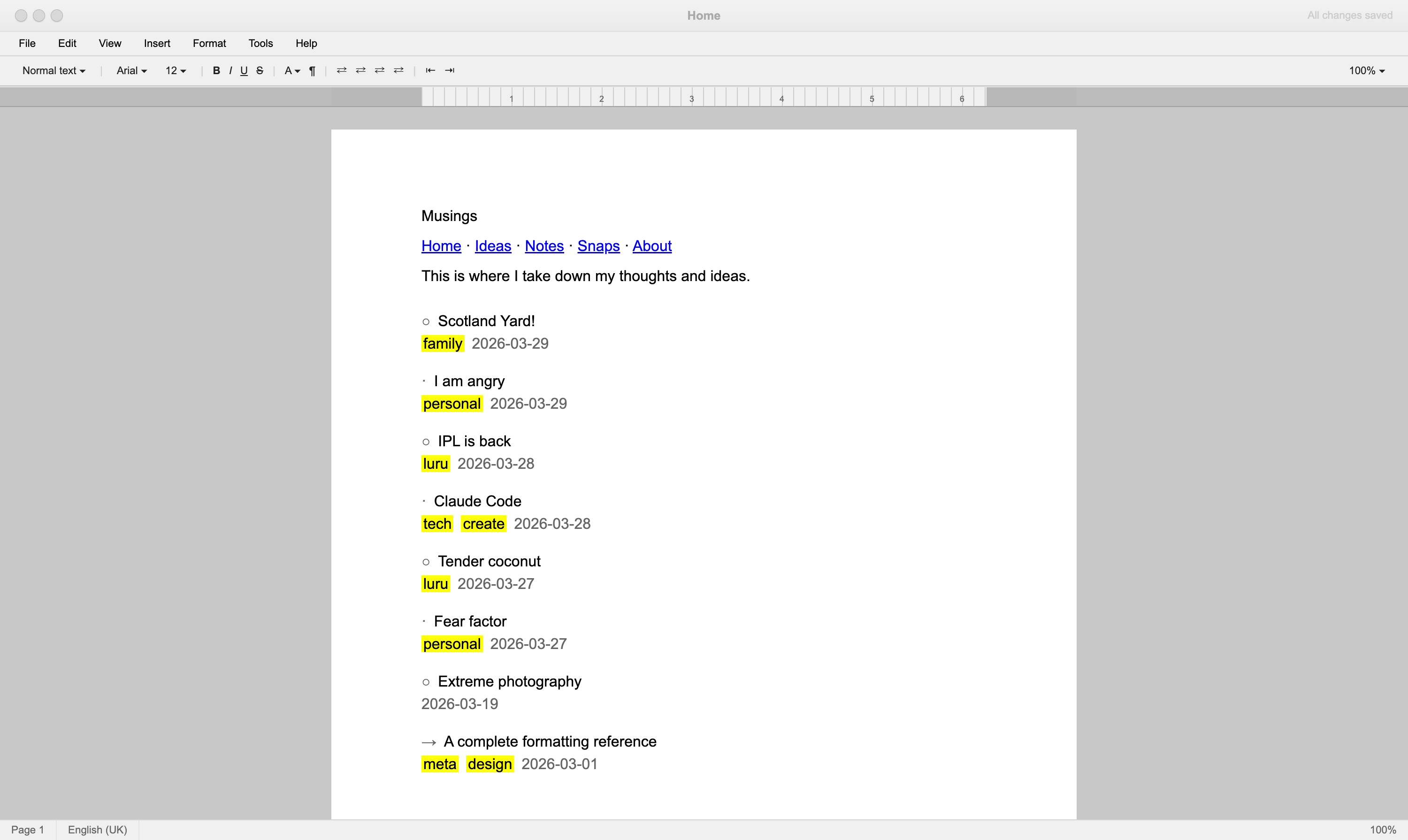
Task: Open the Arial font dropdown
Action: 131,71
